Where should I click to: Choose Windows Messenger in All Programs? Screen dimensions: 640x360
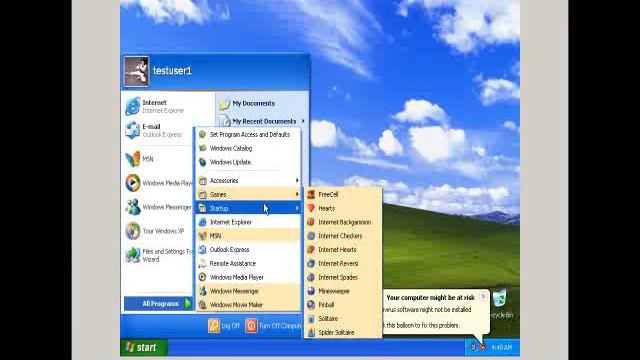click(248, 291)
